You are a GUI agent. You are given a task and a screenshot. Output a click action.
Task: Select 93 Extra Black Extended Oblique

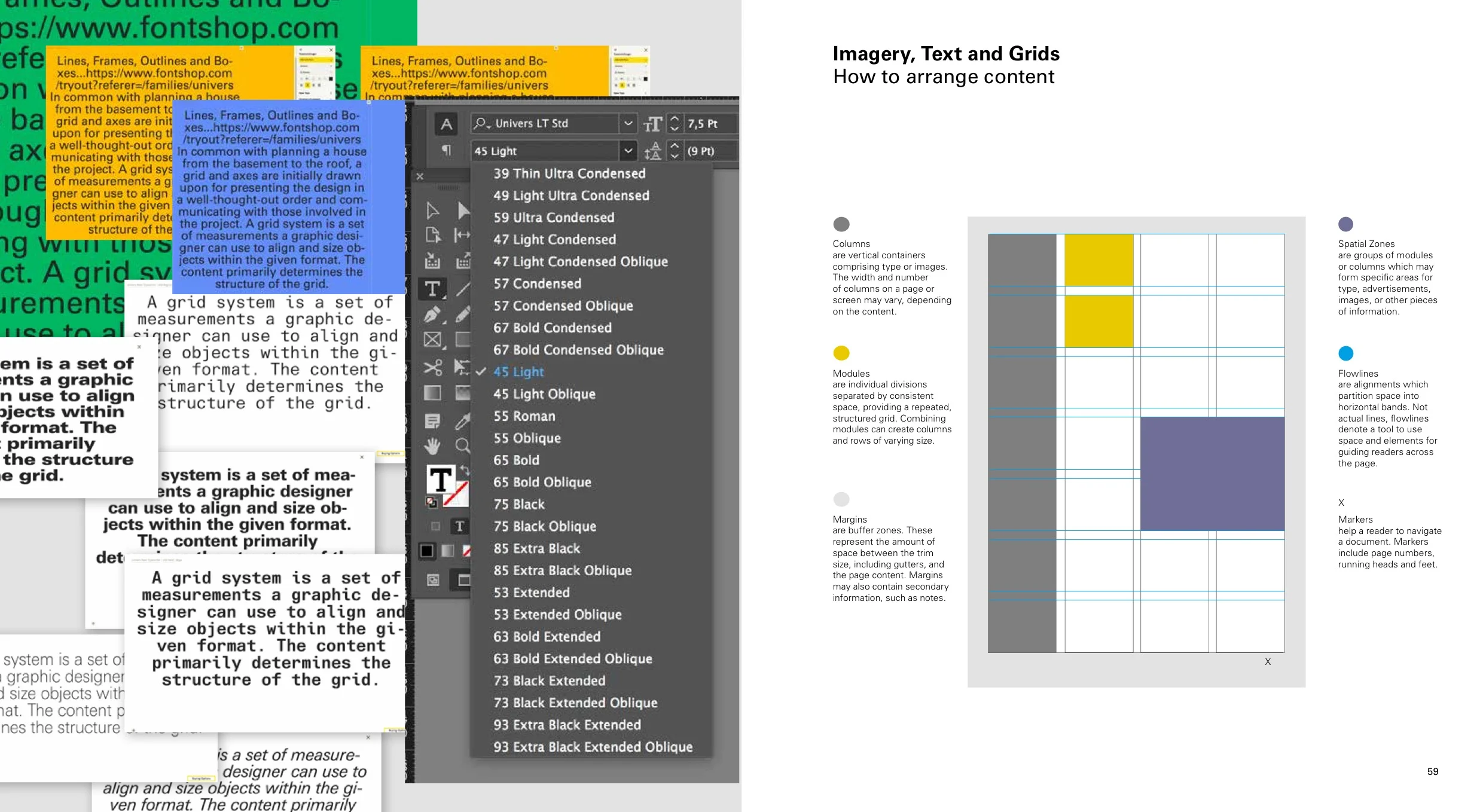[x=592, y=747]
